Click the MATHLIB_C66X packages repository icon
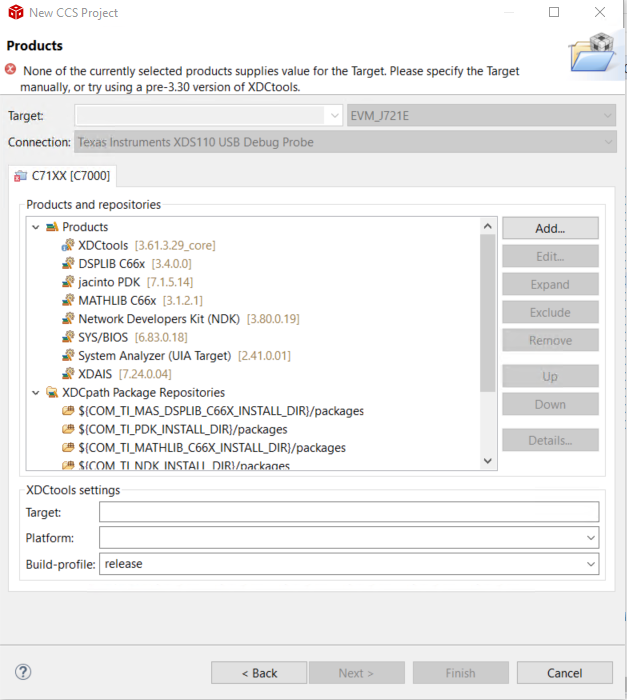627x700 pixels. [x=68, y=447]
